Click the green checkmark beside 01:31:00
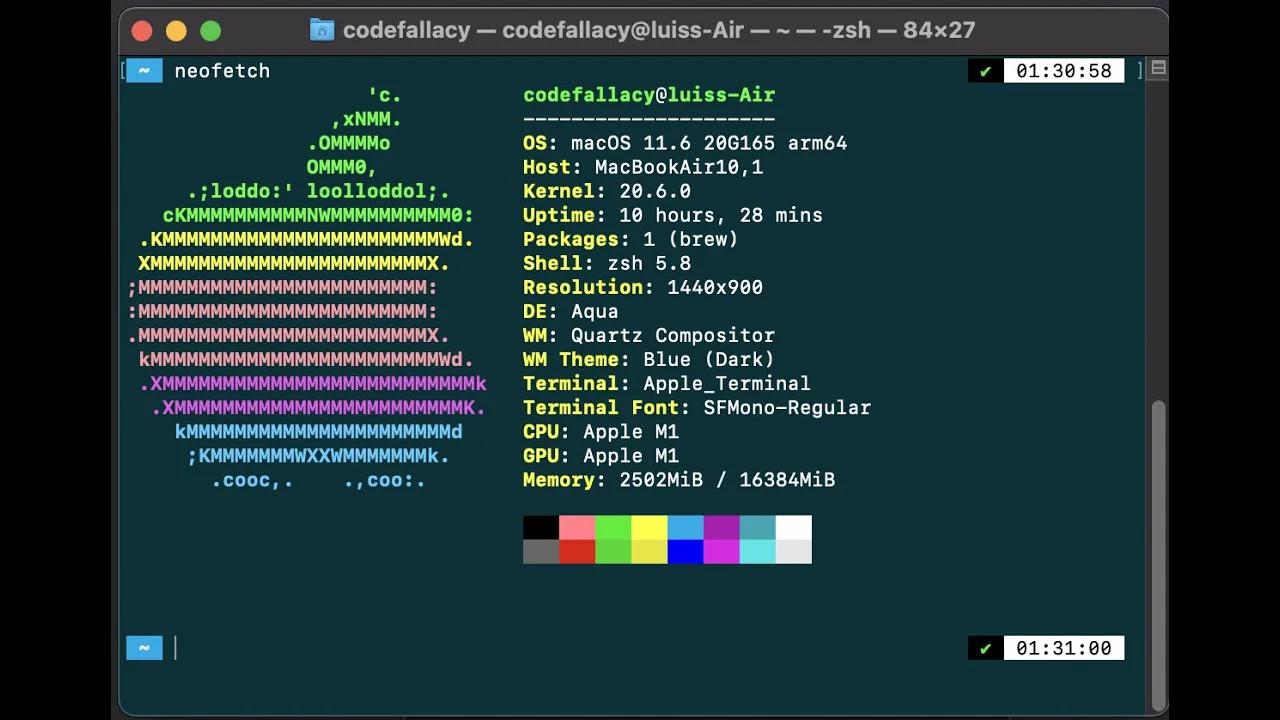 (984, 648)
